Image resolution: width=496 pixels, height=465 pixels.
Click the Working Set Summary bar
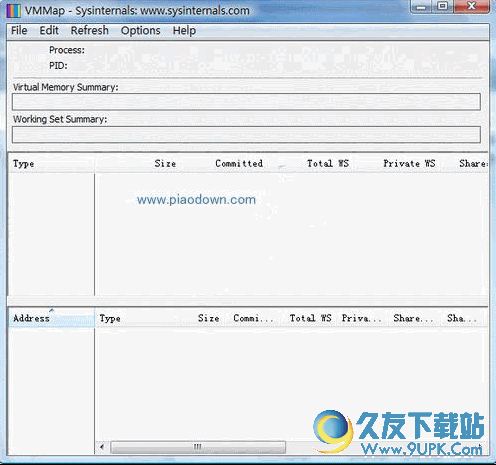[246, 134]
